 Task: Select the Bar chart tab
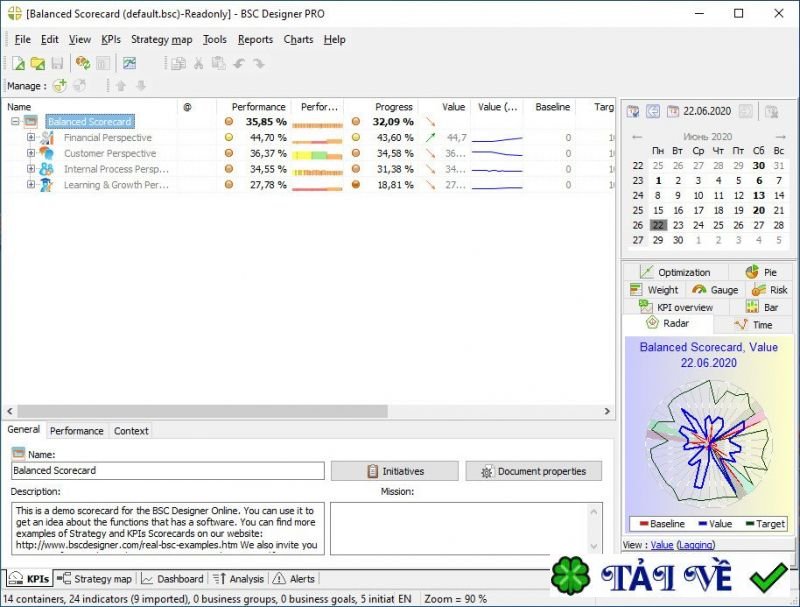[x=761, y=307]
